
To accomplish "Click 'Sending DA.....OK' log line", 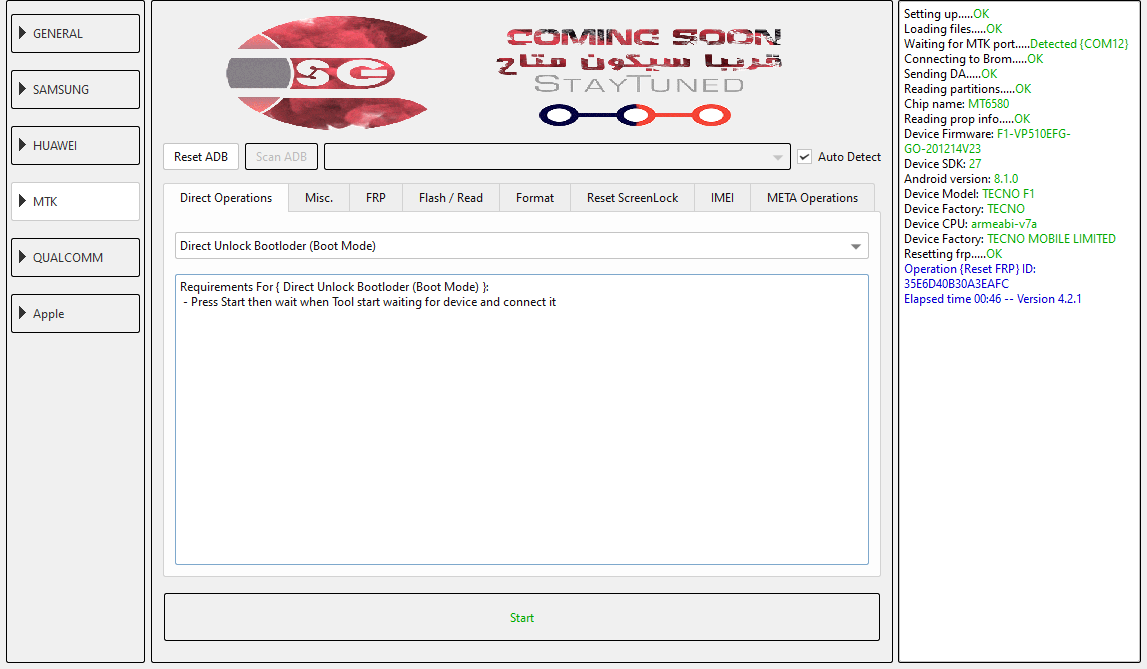I will click(x=950, y=74).
